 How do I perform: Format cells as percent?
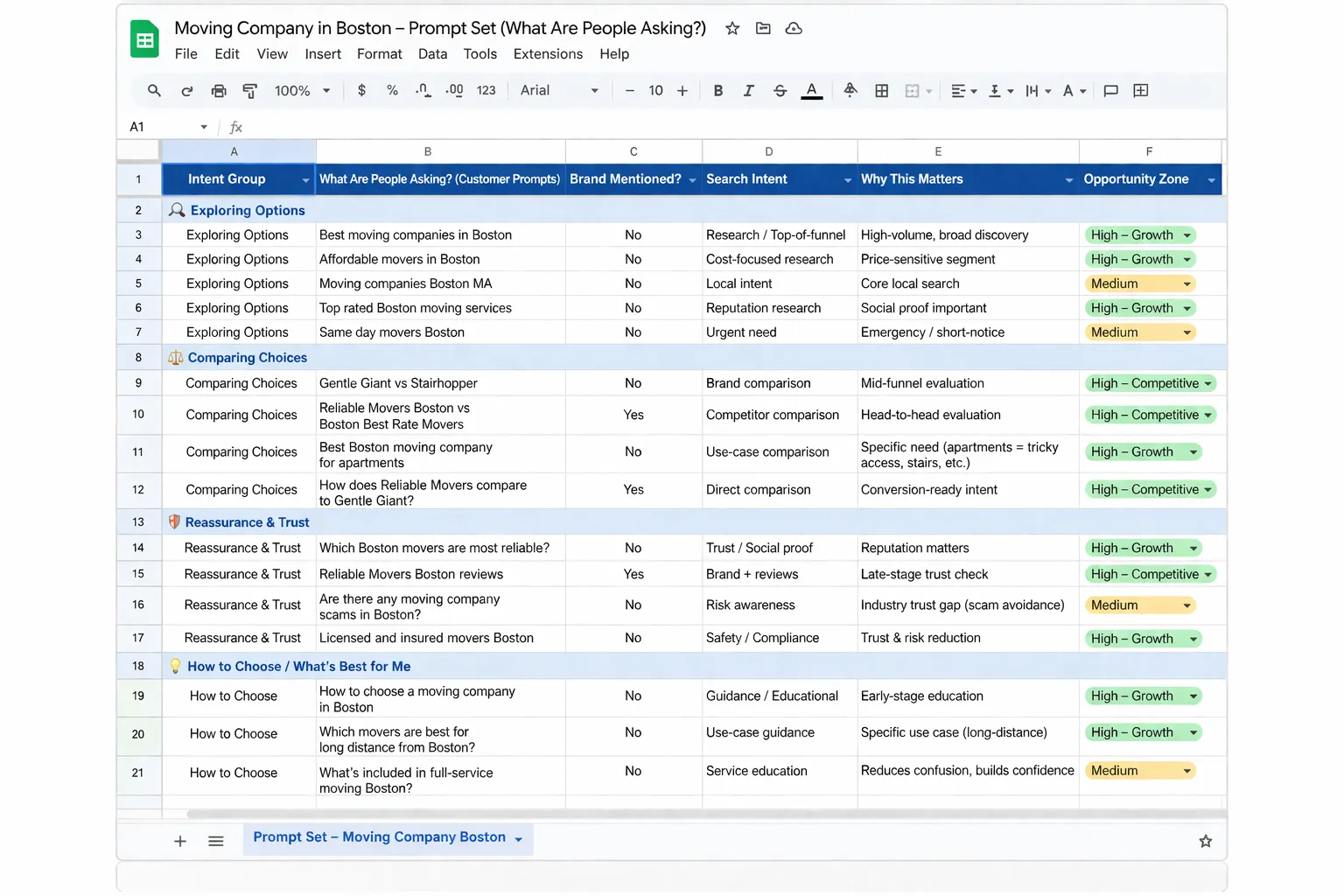pyautogui.click(x=392, y=91)
